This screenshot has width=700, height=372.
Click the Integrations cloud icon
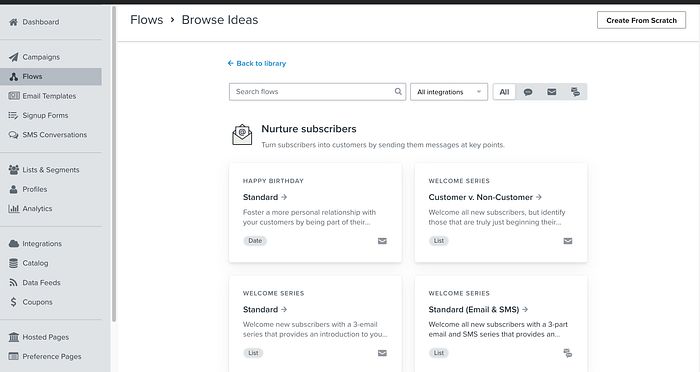(x=14, y=243)
